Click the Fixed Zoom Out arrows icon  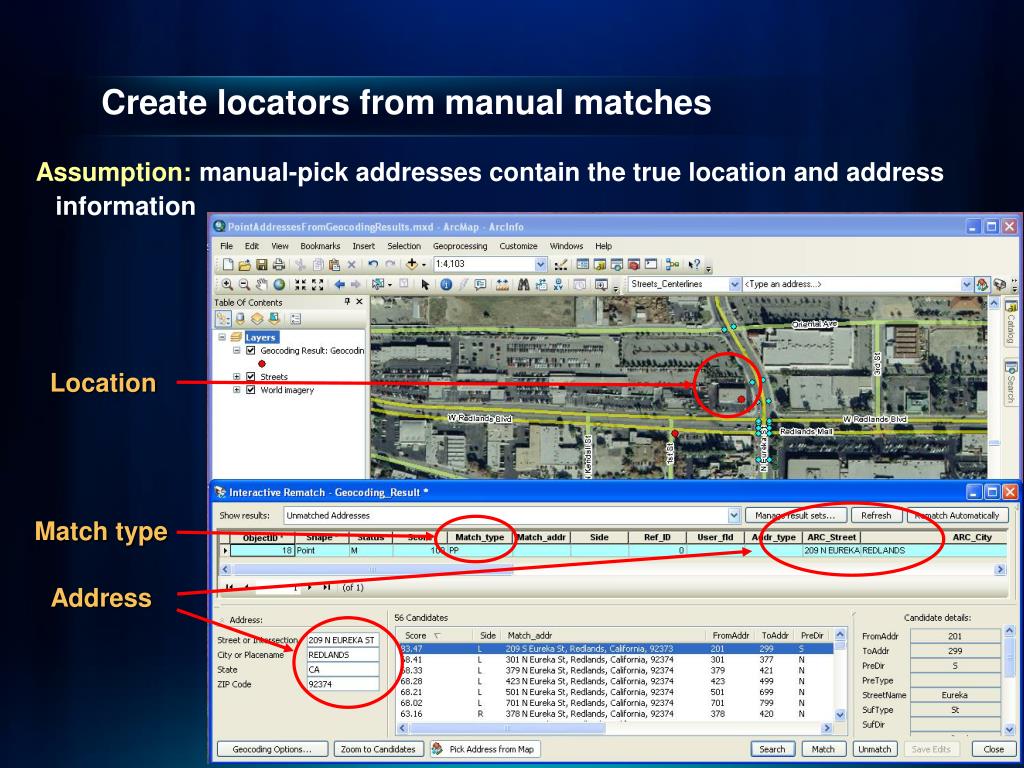point(317,284)
